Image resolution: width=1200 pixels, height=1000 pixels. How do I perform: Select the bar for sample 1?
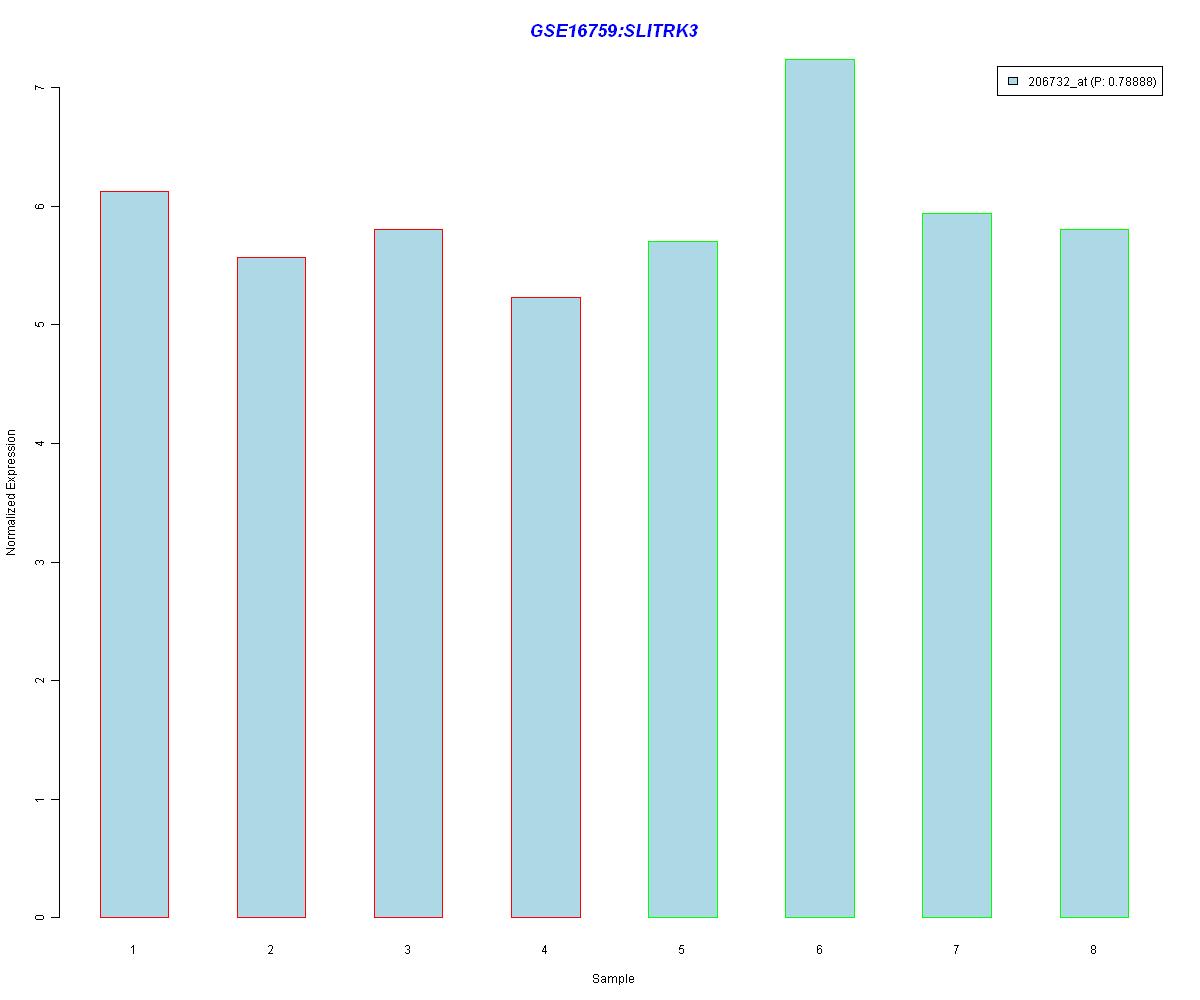134,554
